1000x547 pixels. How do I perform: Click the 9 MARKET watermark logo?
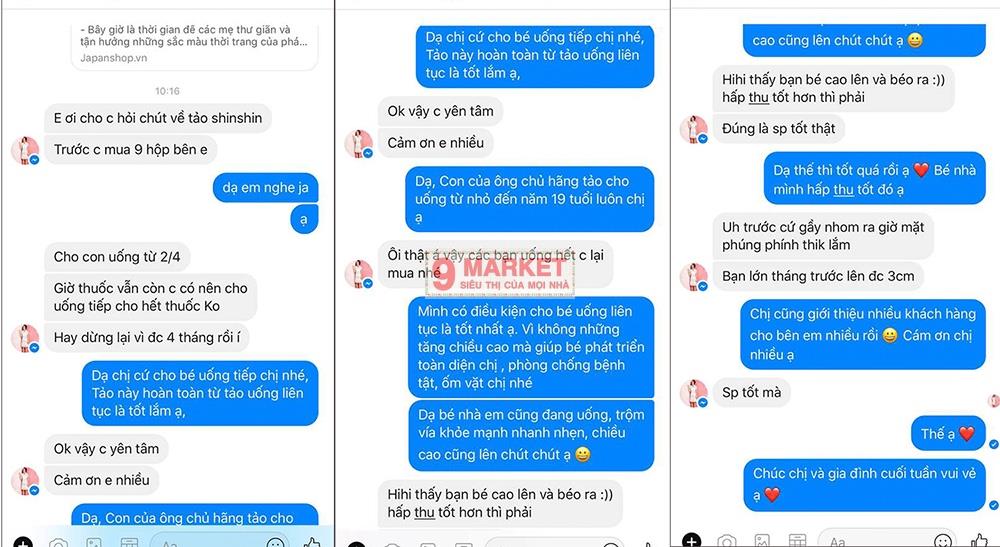(x=500, y=274)
